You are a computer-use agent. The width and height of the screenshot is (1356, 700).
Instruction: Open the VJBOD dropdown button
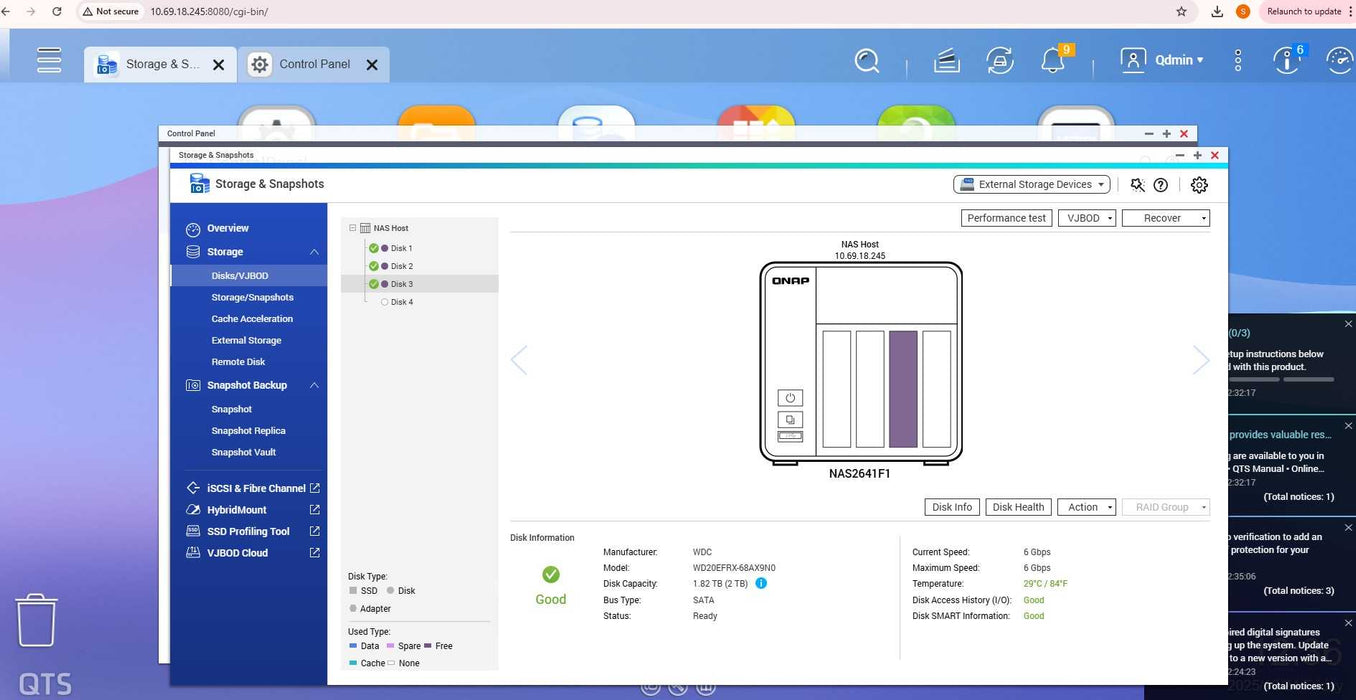[x=1087, y=218]
